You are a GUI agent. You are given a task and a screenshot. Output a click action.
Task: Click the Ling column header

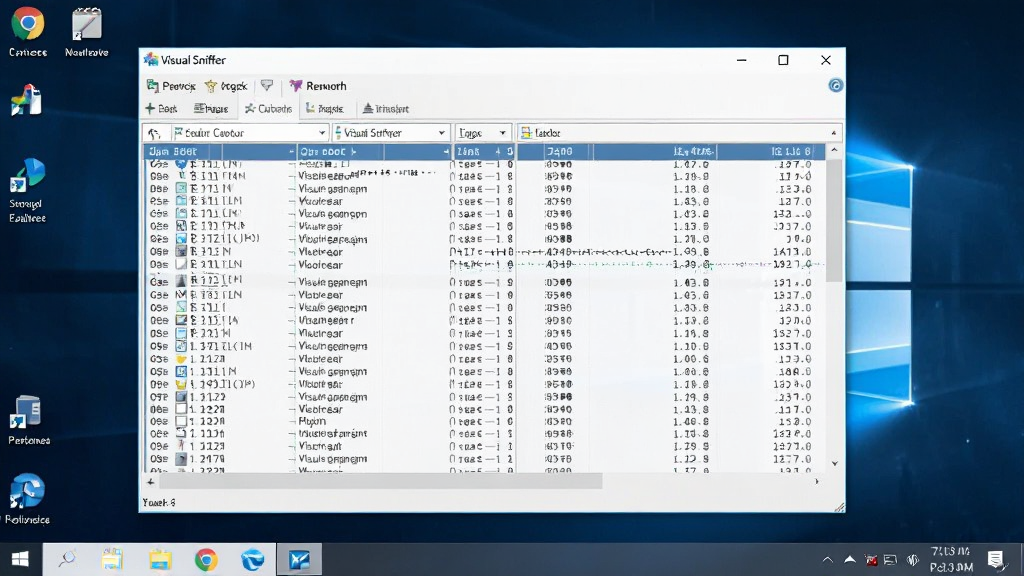coord(484,152)
